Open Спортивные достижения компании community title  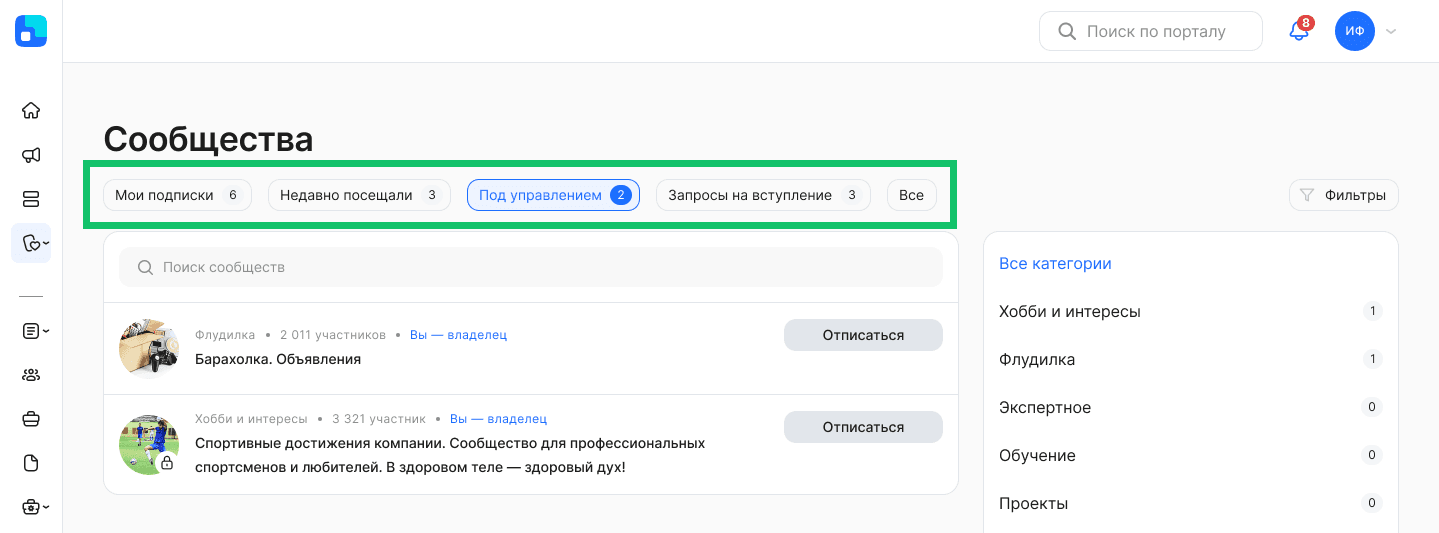pyautogui.click(x=450, y=455)
